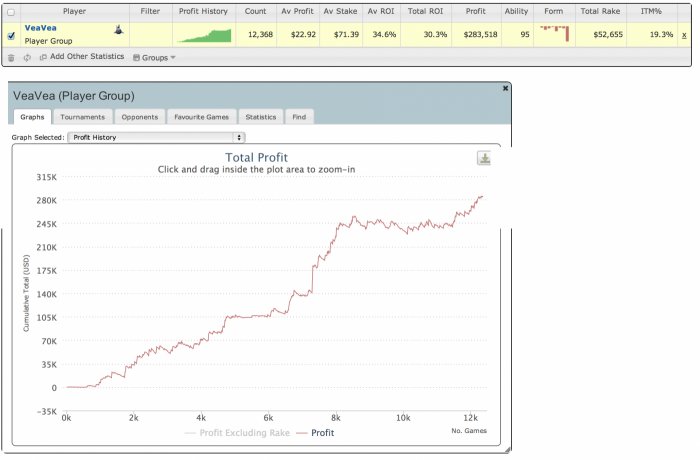Click the $71.39 average stake cell
This screenshot has width=700, height=460.
tap(346, 35)
